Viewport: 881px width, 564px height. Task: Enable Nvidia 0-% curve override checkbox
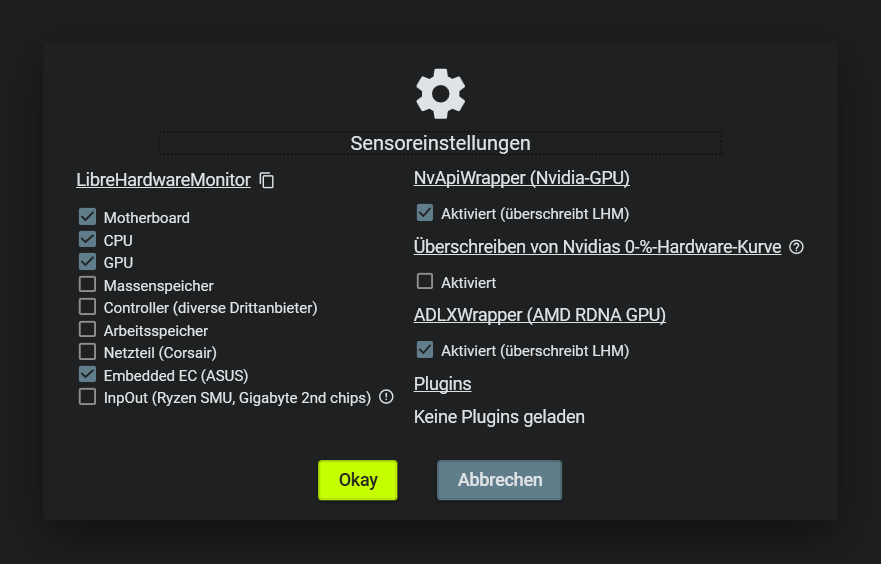pyautogui.click(x=425, y=282)
